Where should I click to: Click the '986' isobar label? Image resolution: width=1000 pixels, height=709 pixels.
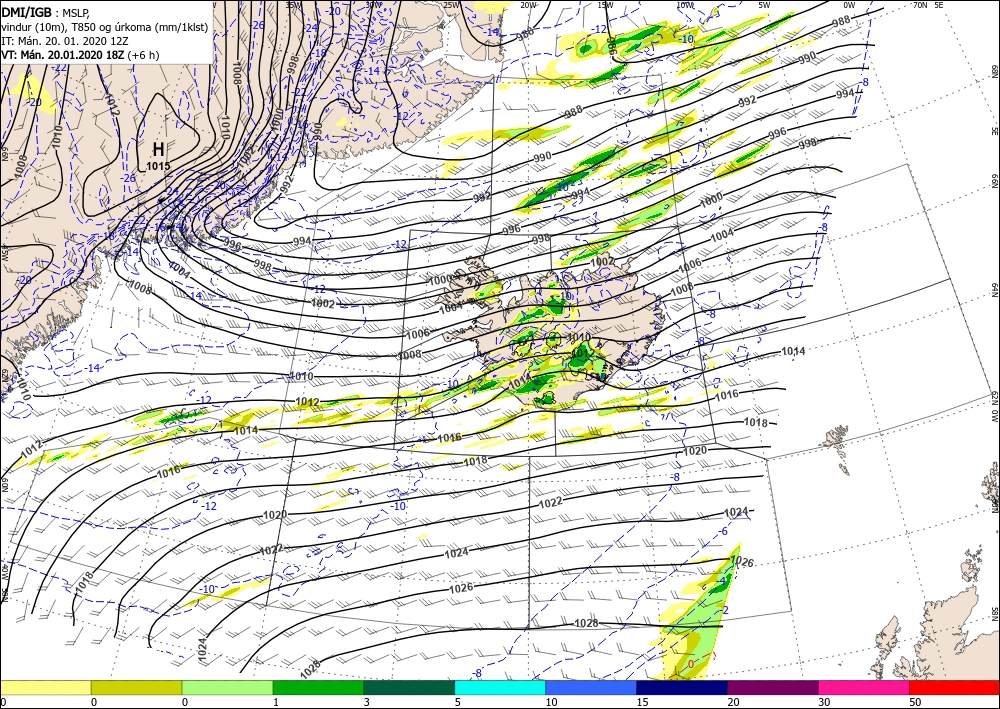610,45
